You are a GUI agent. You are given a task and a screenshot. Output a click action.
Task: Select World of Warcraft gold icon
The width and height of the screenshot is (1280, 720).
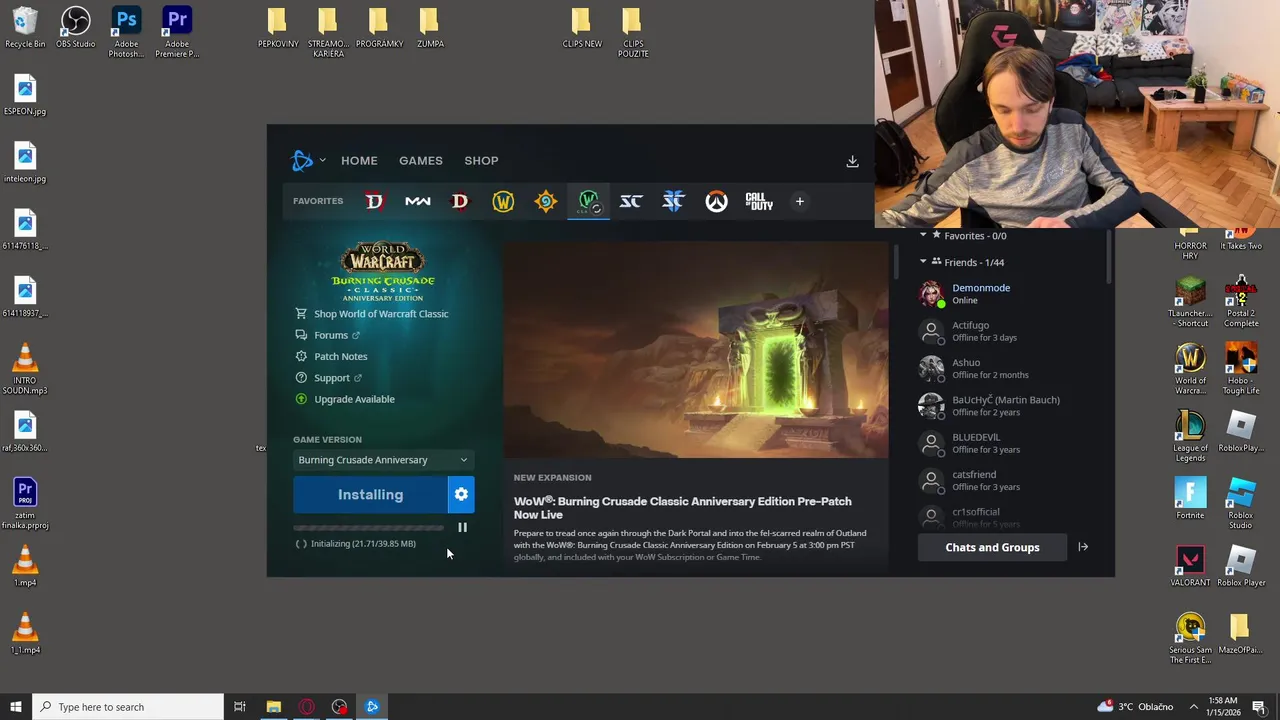tap(503, 201)
